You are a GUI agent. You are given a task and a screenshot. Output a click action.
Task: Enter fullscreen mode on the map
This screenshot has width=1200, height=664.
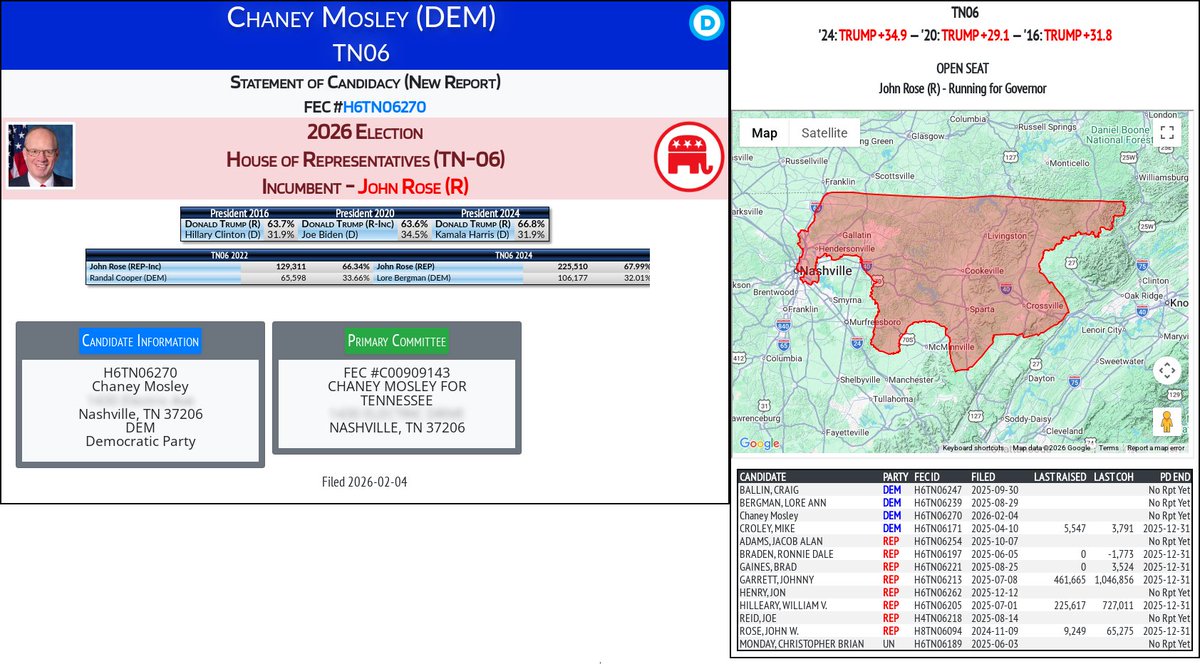tap(1166, 131)
